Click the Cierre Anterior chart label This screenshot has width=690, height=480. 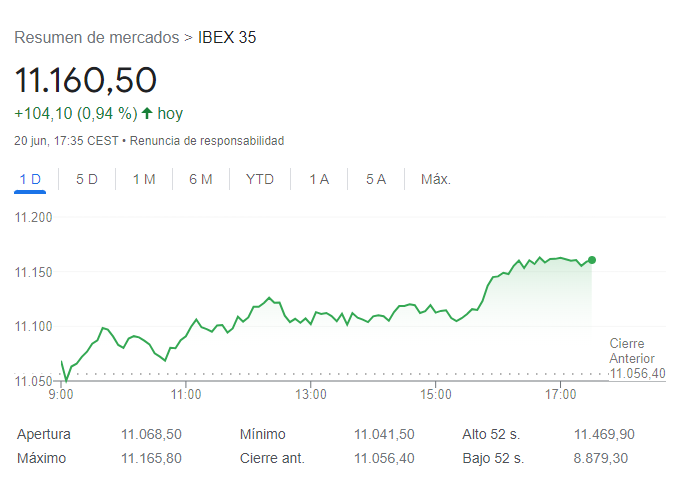point(632,351)
